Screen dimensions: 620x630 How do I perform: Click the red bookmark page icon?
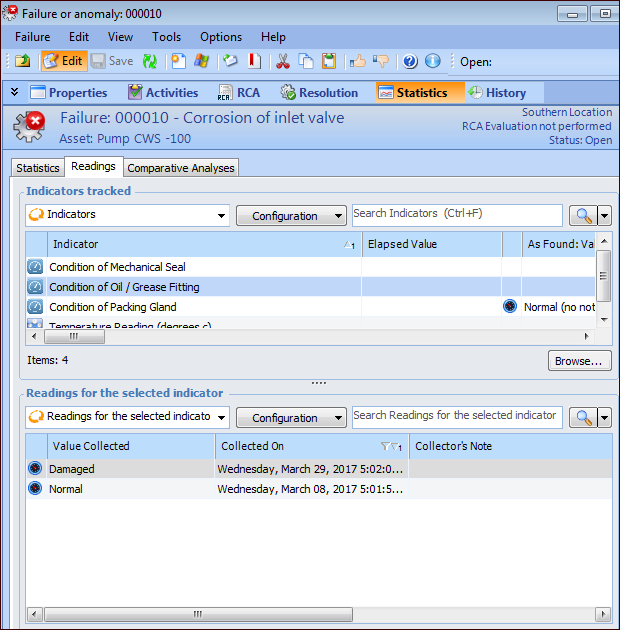pyautogui.click(x=254, y=61)
